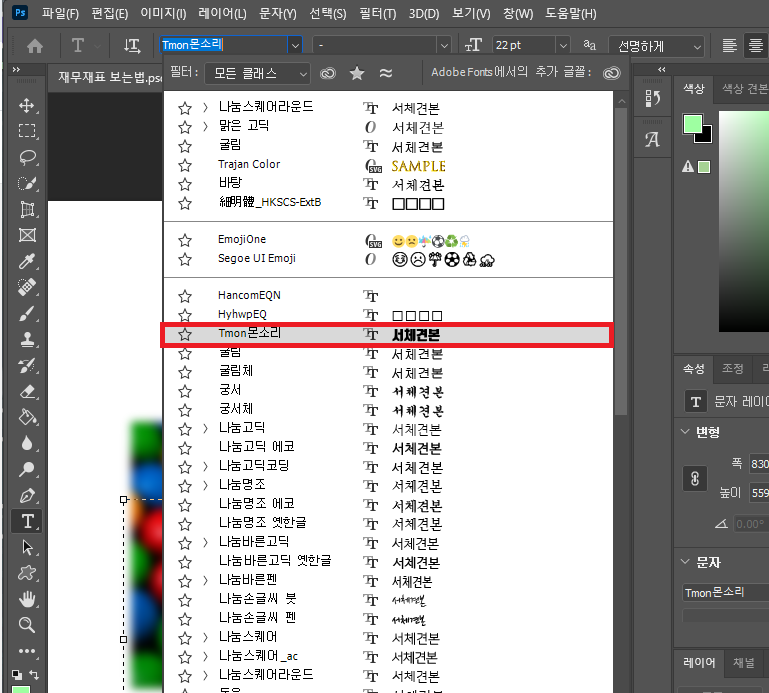This screenshot has width=769, height=693.
Task: Select the Zoom tool
Action: [x=27, y=625]
